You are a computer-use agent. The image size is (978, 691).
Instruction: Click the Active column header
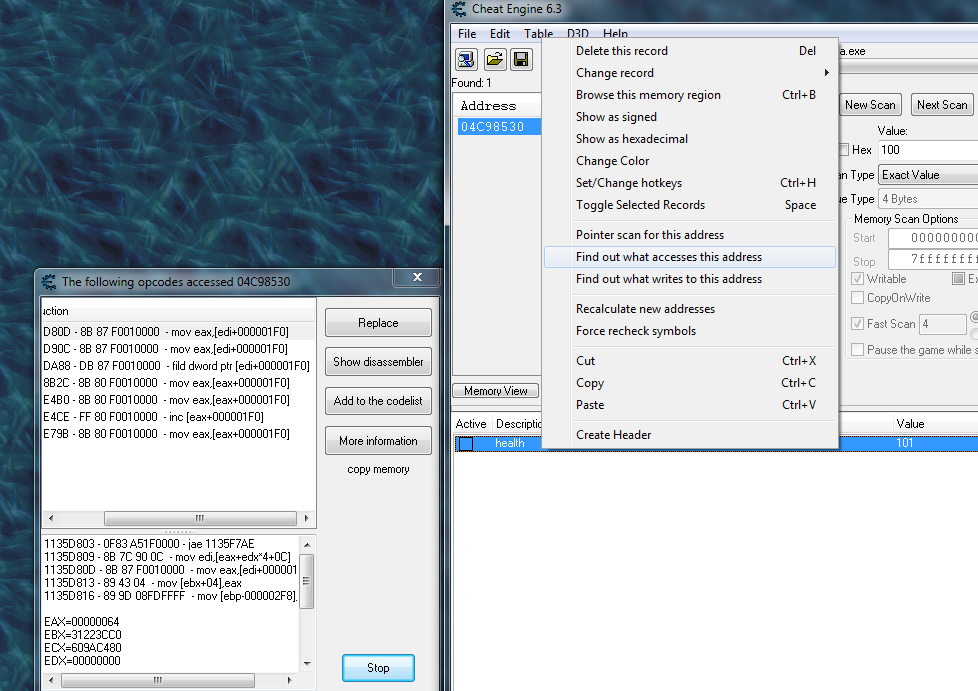click(471, 423)
